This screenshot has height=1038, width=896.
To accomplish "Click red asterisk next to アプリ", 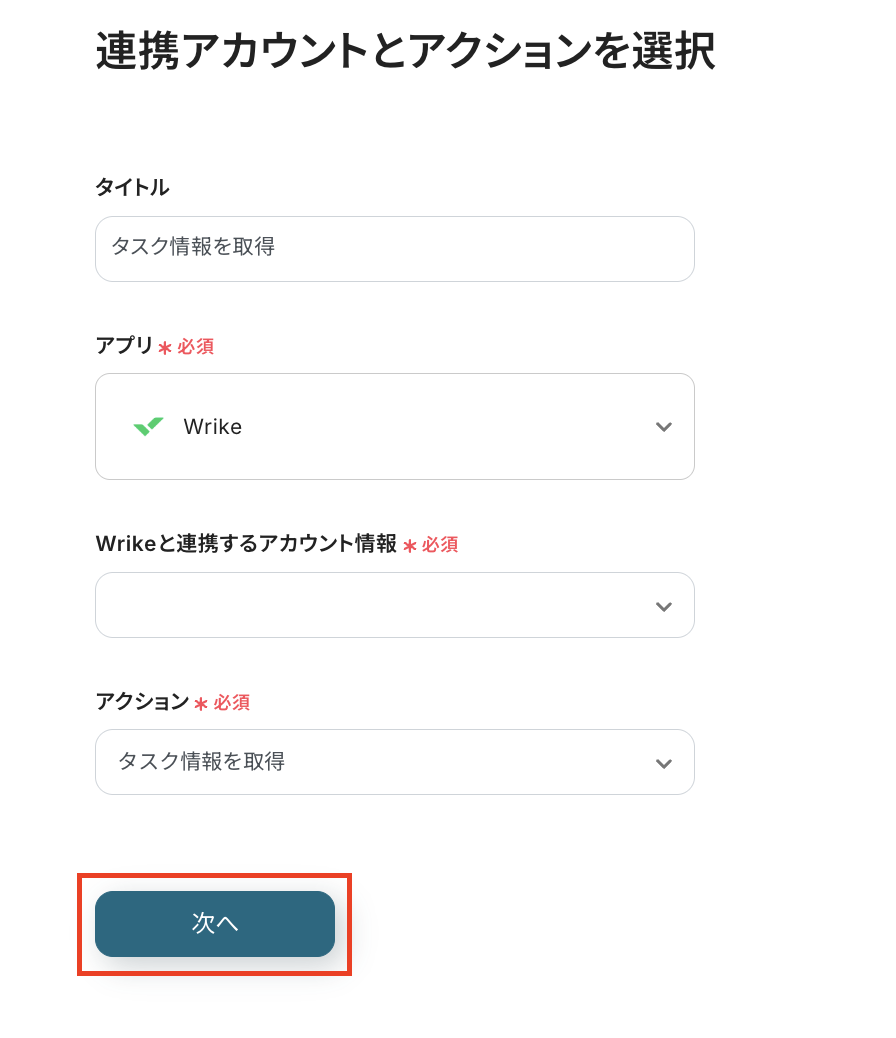I will click(x=165, y=348).
